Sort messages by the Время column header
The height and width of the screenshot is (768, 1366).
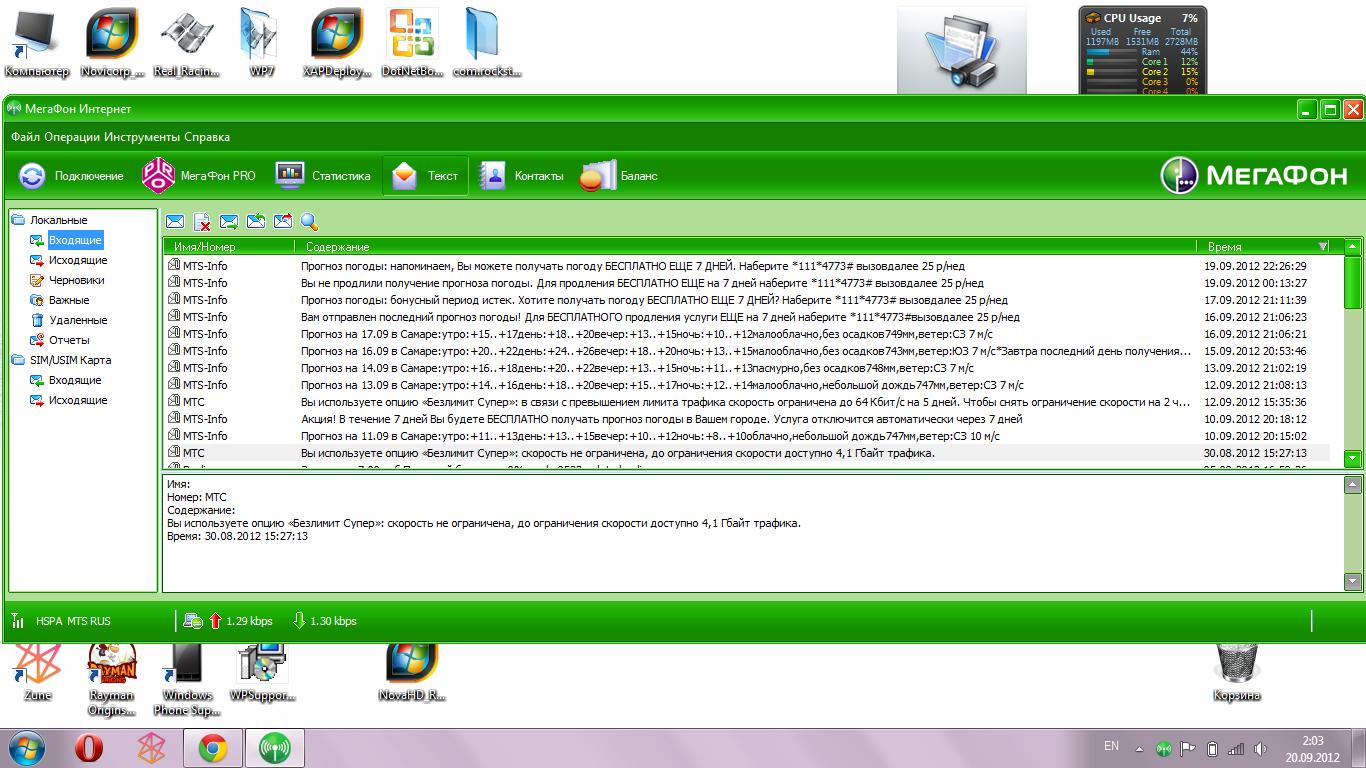click(x=1264, y=246)
